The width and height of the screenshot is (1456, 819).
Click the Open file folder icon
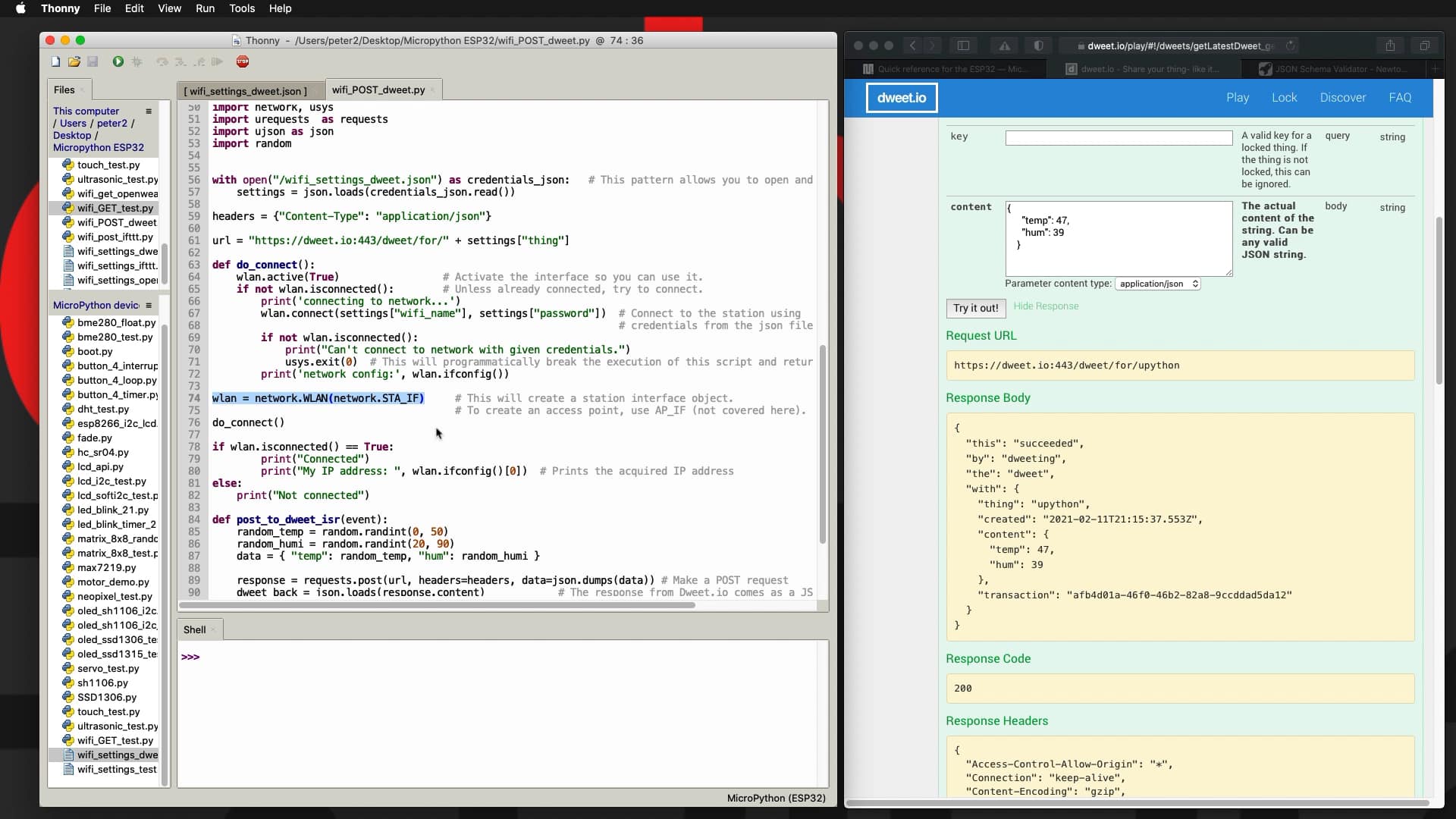(x=74, y=61)
